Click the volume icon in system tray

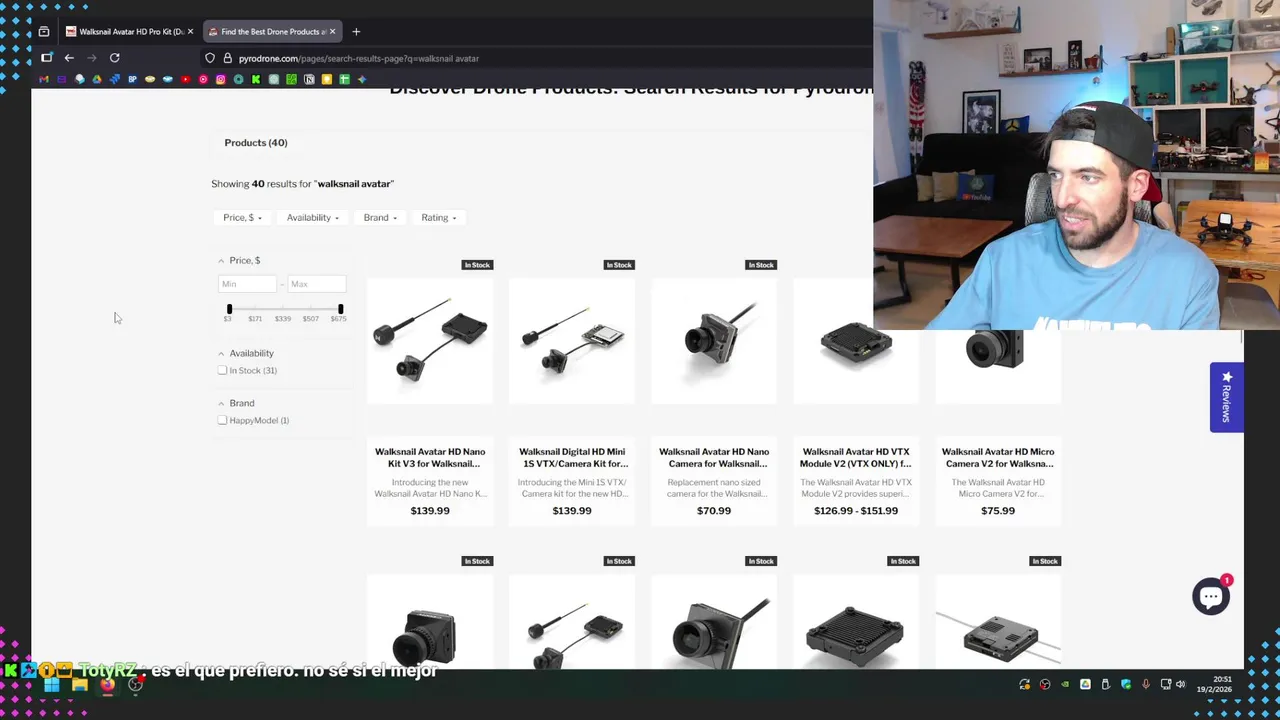[1180, 684]
